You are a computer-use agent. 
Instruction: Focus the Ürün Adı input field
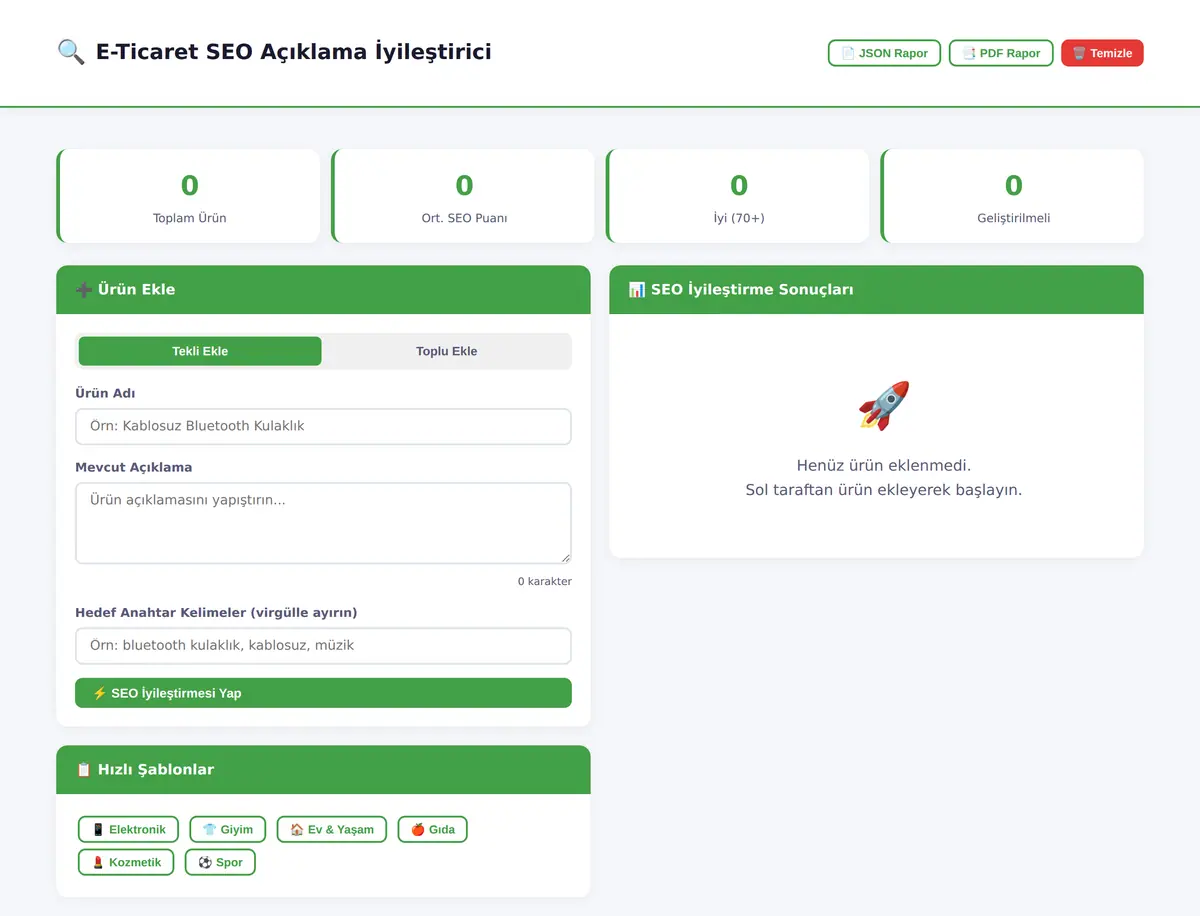click(323, 426)
